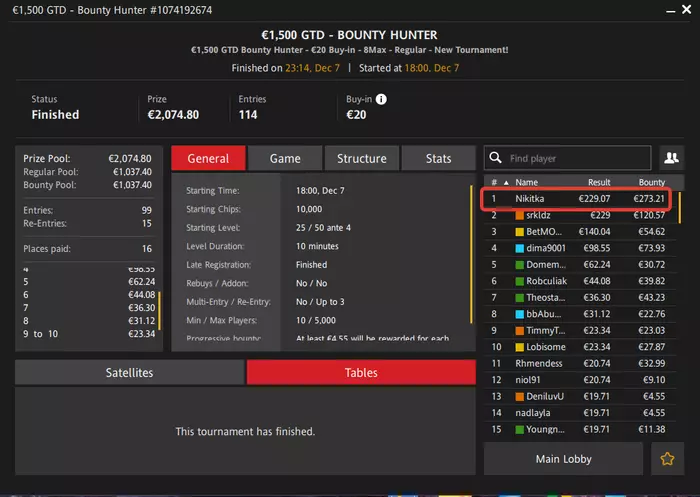Select player nadlayla row
The width and height of the screenshot is (700, 497).
579,413
